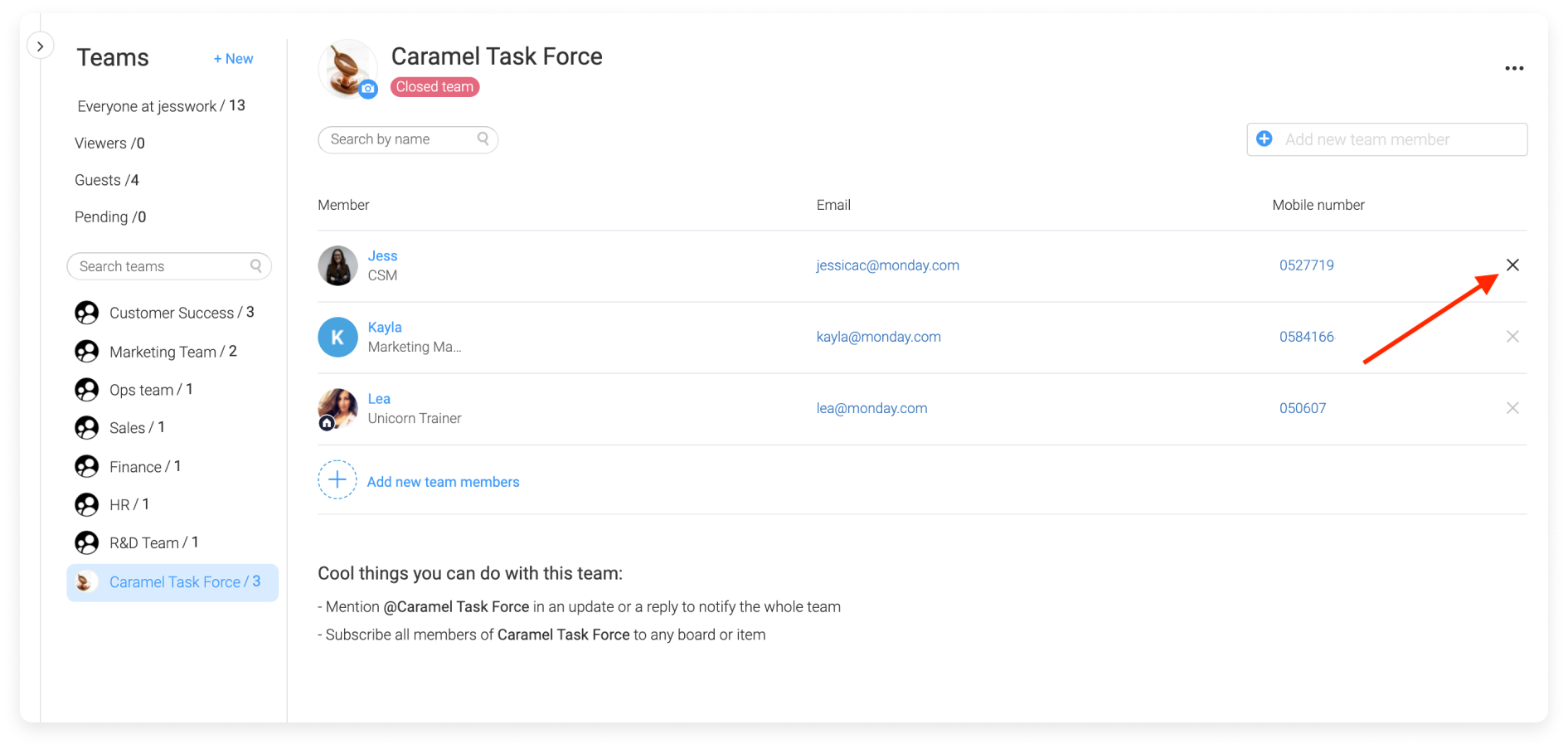Click the dashed plus circle icon
Screen dimensions: 1568x749
point(337,480)
